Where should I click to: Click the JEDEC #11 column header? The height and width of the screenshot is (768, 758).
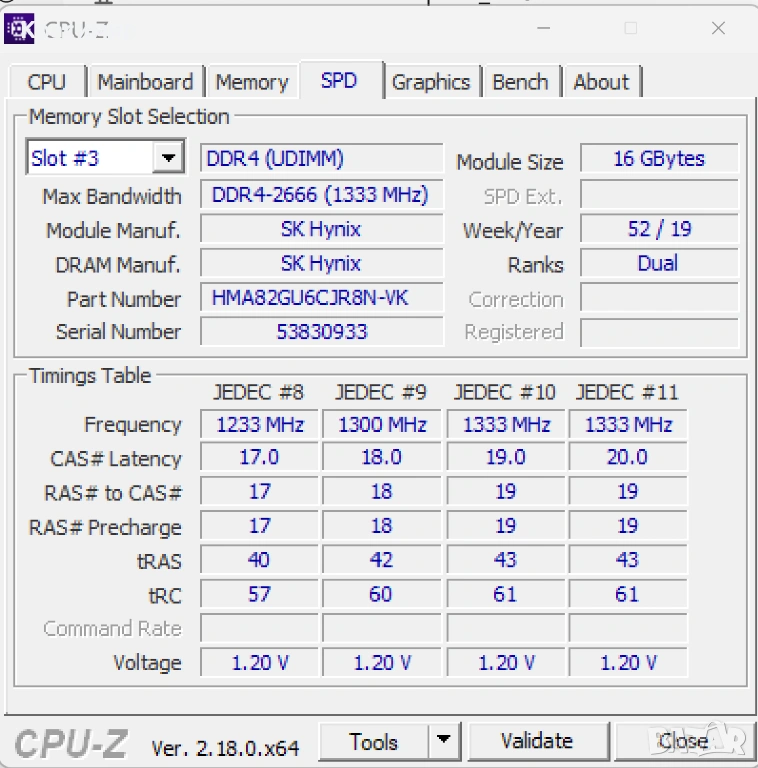[x=627, y=392]
